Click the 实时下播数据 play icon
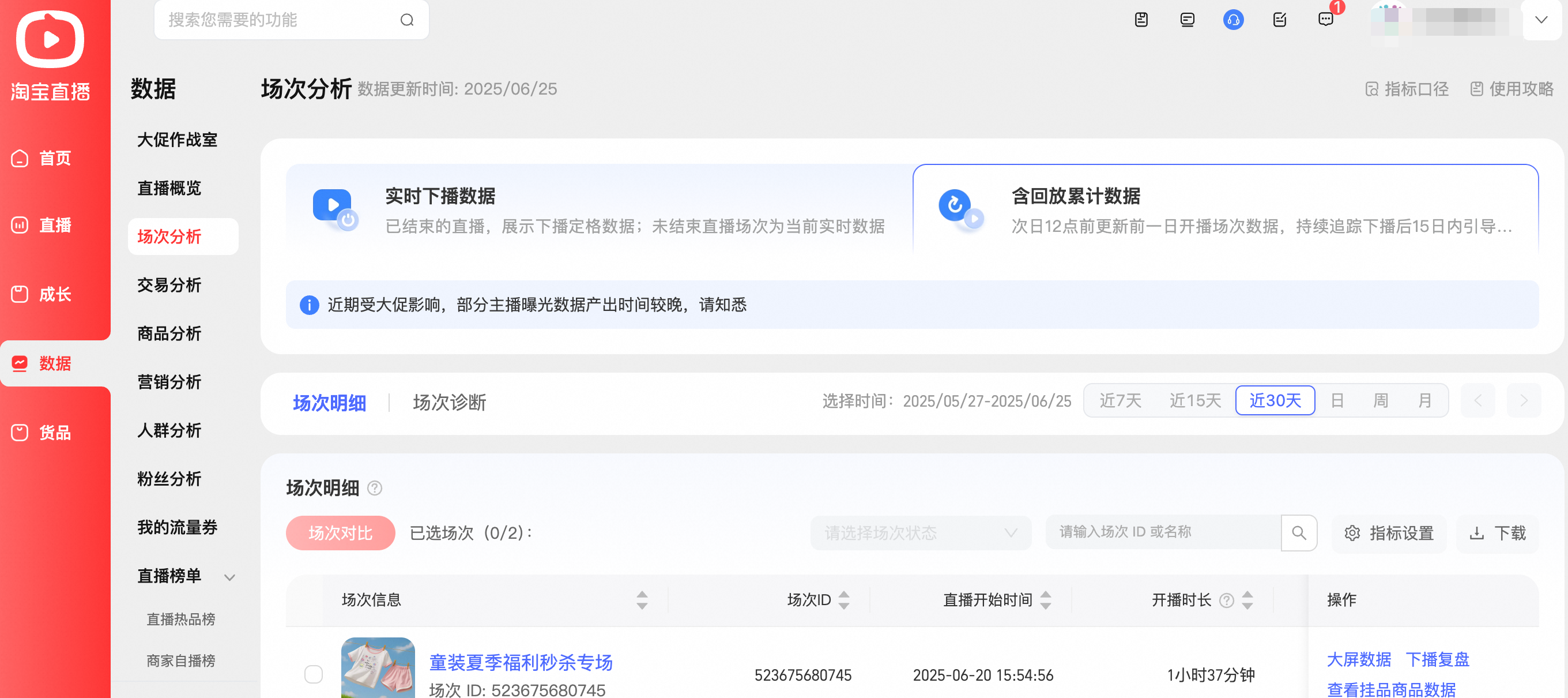The width and height of the screenshot is (1568, 698). 336,209
